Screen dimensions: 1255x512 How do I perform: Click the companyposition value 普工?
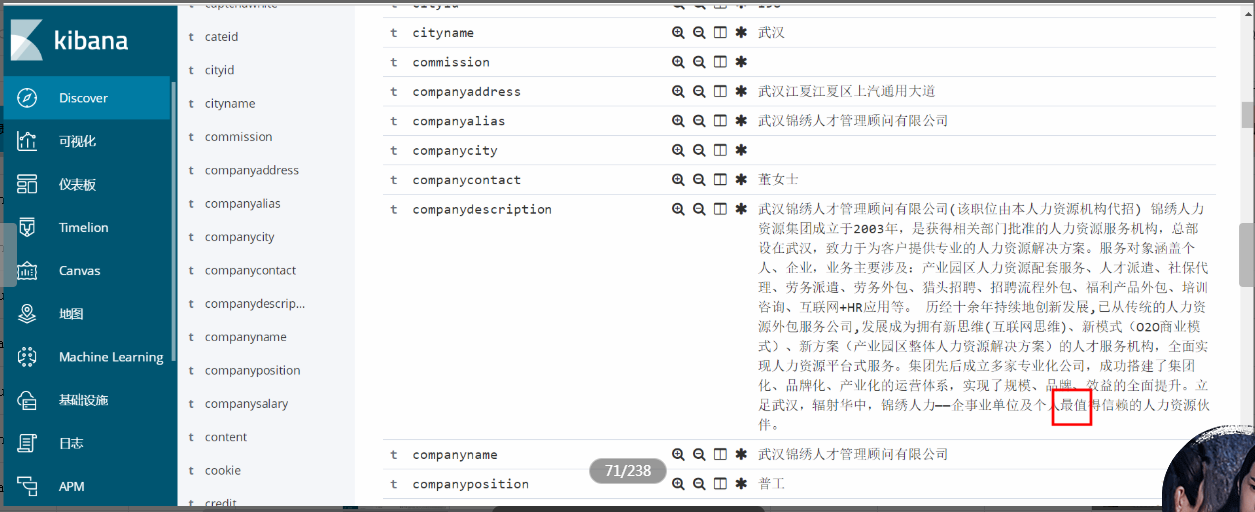pos(771,484)
